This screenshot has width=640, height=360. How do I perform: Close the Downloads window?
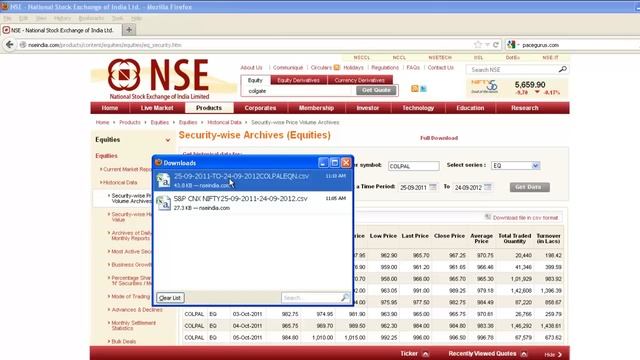click(x=346, y=162)
